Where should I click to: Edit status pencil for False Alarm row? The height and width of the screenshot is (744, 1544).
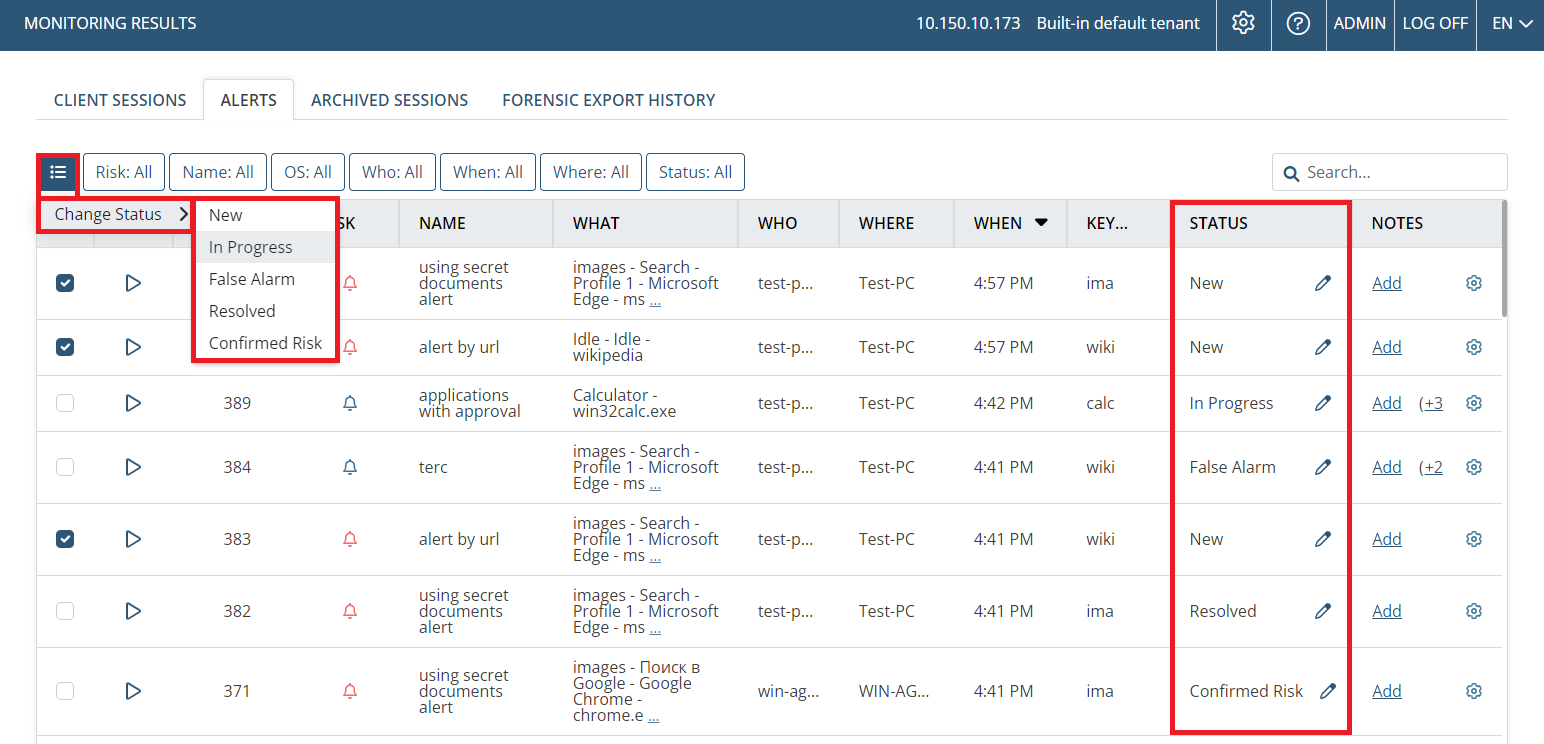(1323, 467)
